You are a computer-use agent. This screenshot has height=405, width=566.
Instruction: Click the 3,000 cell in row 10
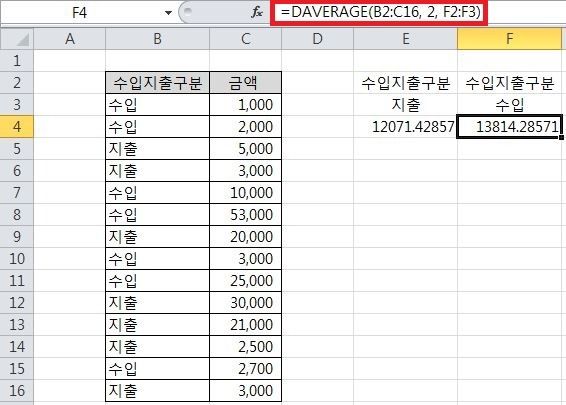point(245,259)
